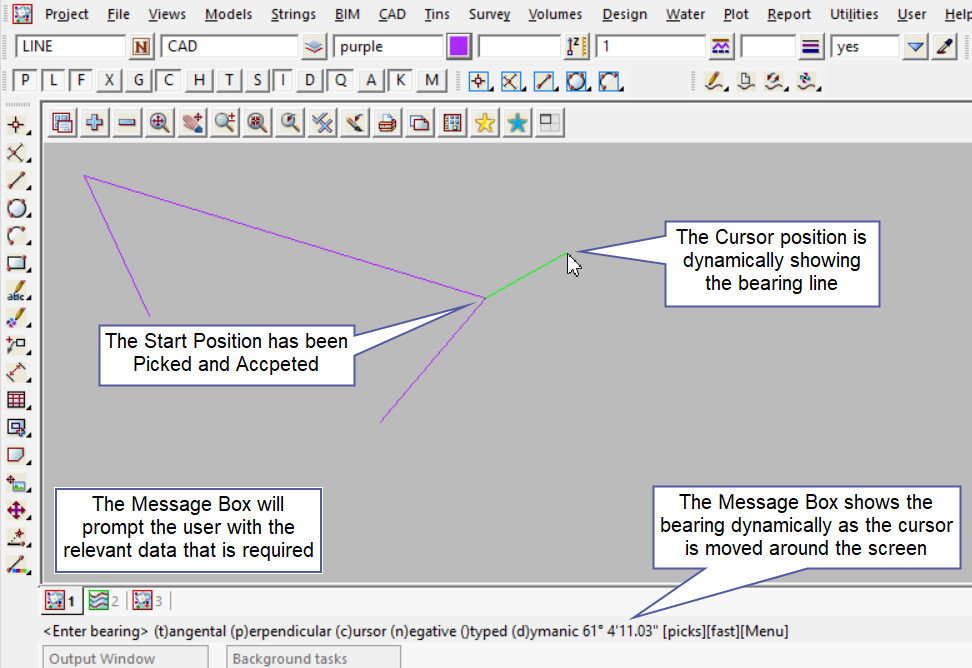The width and height of the screenshot is (972, 668).
Task: Select the pan hand tool
Action: 192,123
